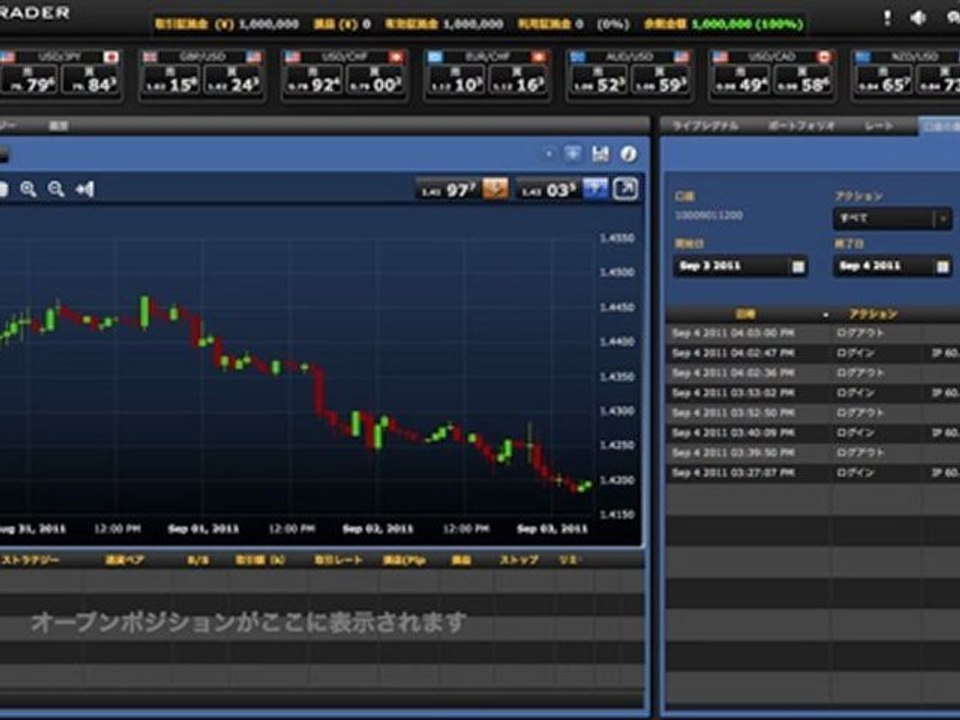Click the Sep 02, 2011 label on time axis
The image size is (960, 720).
tap(378, 528)
